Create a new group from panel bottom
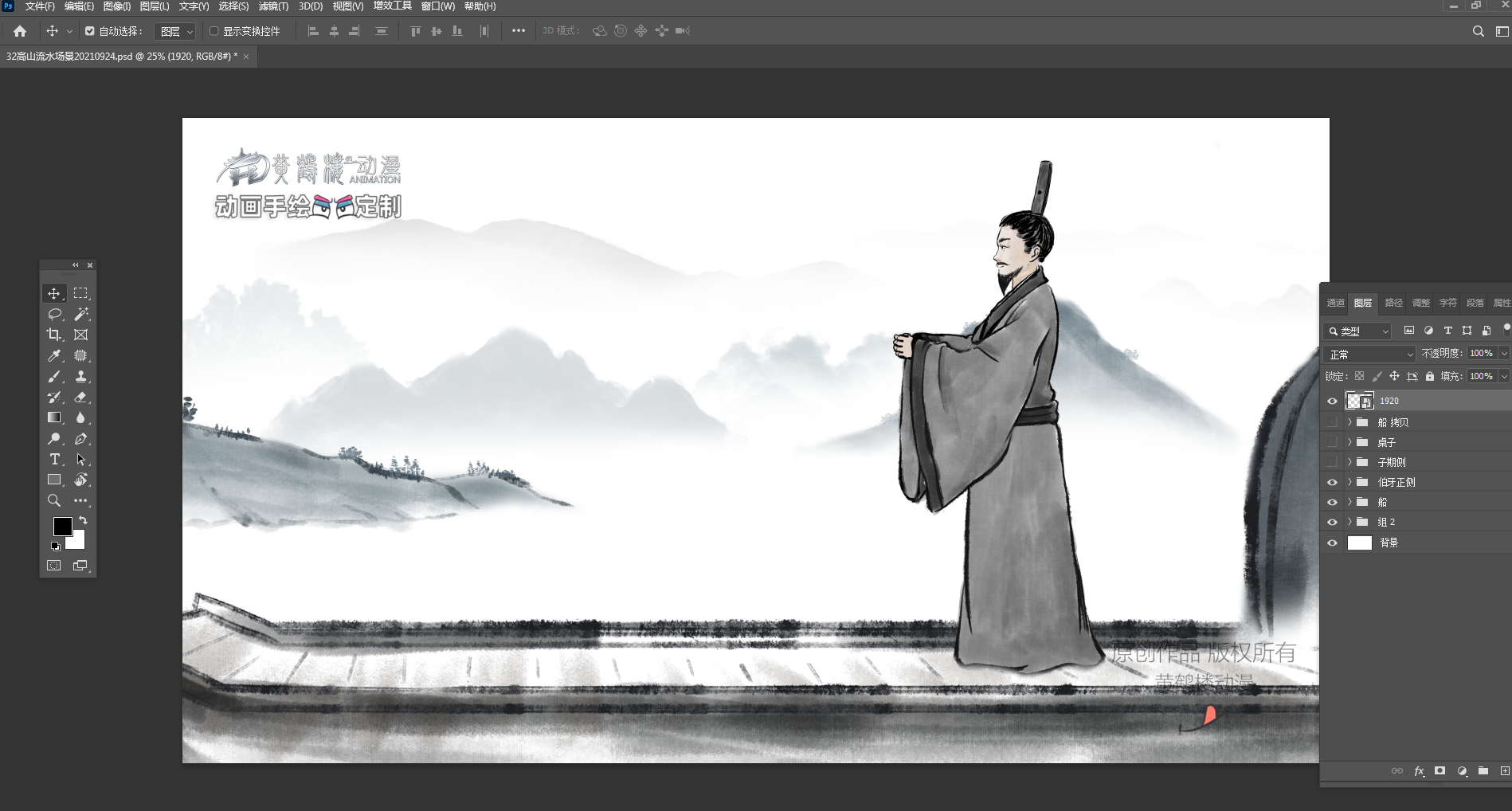This screenshot has height=811, width=1512. pyautogui.click(x=1483, y=771)
